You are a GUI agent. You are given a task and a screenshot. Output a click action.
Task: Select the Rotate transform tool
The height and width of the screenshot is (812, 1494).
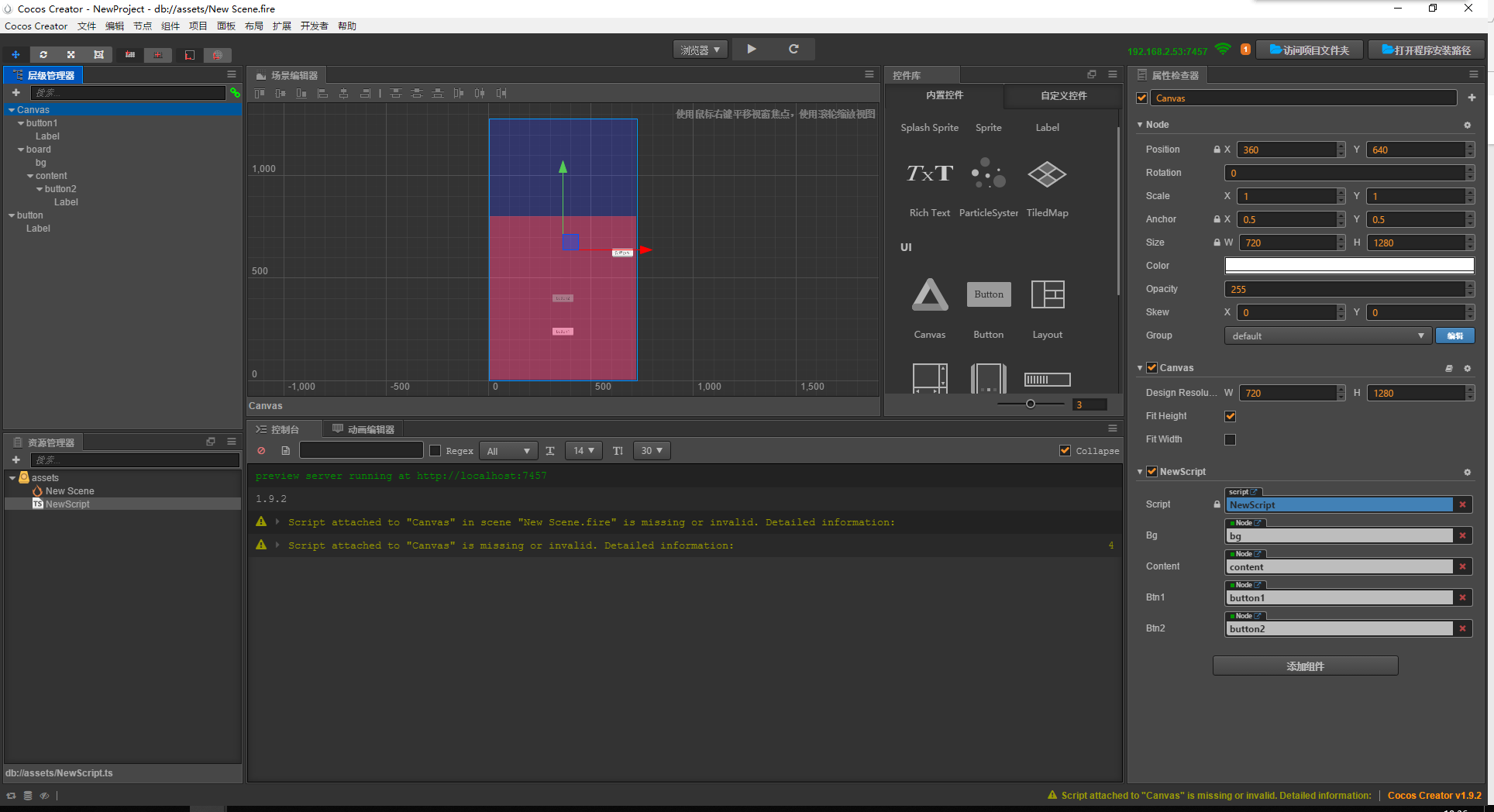pos(43,55)
